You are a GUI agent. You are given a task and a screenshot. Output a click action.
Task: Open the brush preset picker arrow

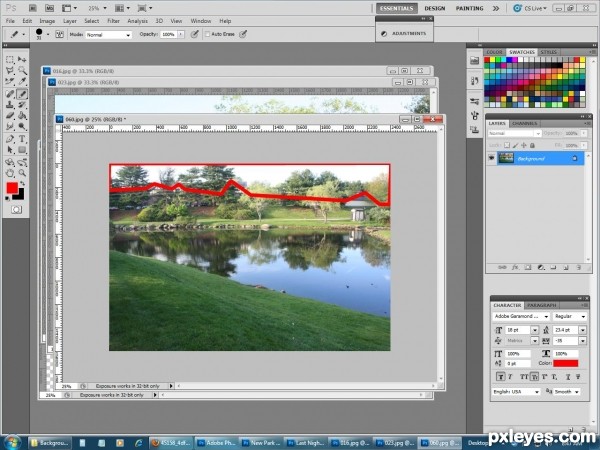(48, 34)
